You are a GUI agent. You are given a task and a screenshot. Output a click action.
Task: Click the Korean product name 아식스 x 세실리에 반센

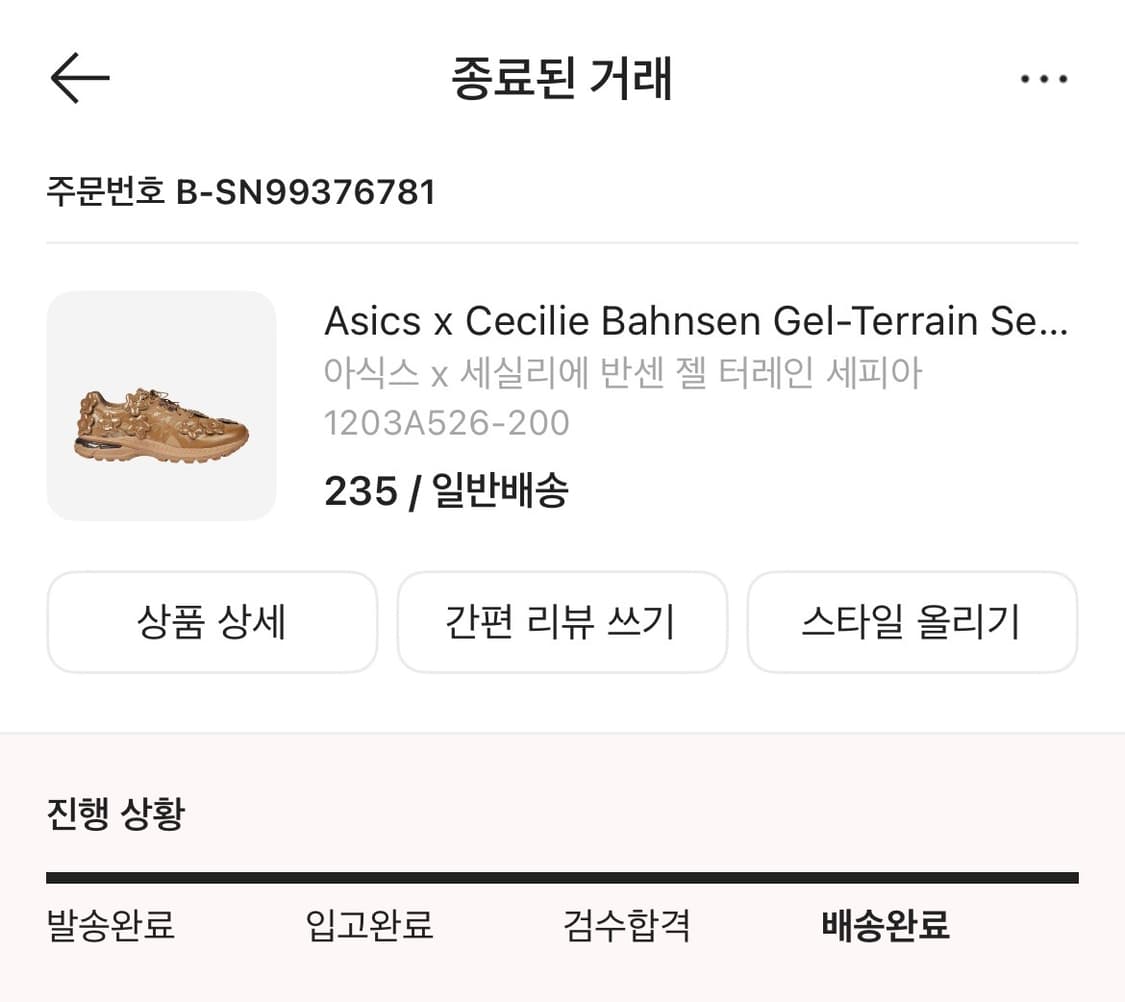[x=622, y=373]
